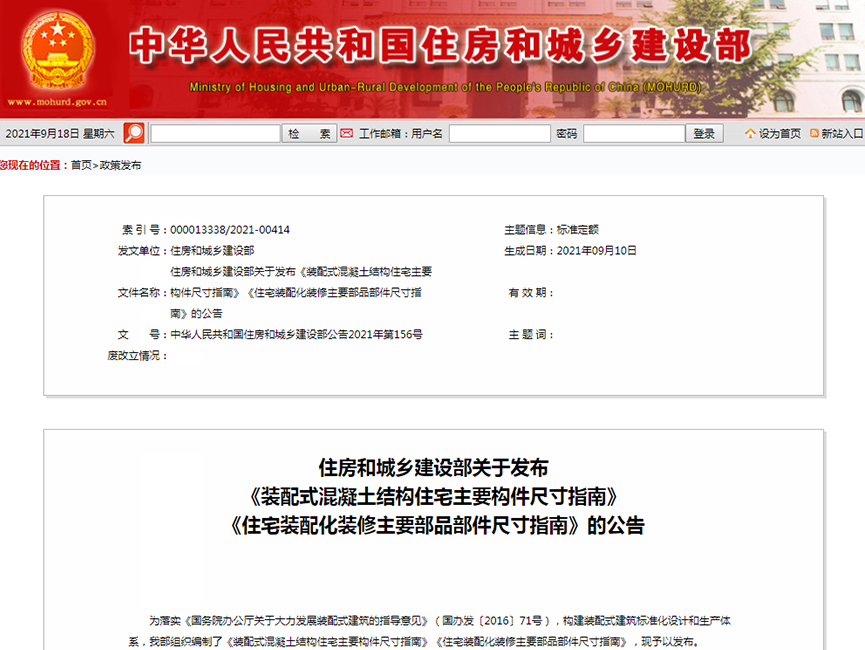Click the RSS icon beside 新站入口
Image resolution: width=865 pixels, height=650 pixels.
814,134
